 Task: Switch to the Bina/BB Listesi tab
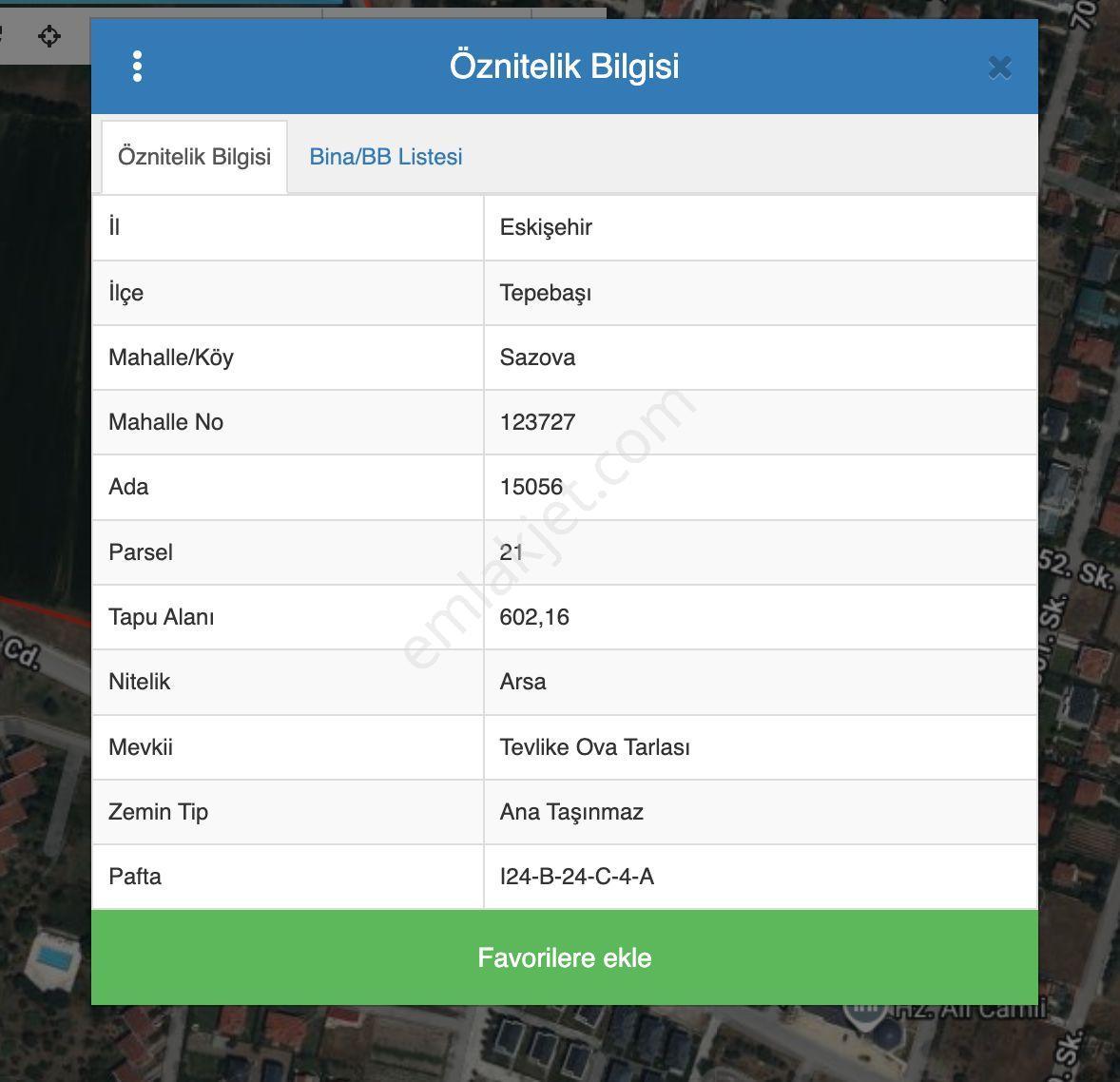click(386, 157)
